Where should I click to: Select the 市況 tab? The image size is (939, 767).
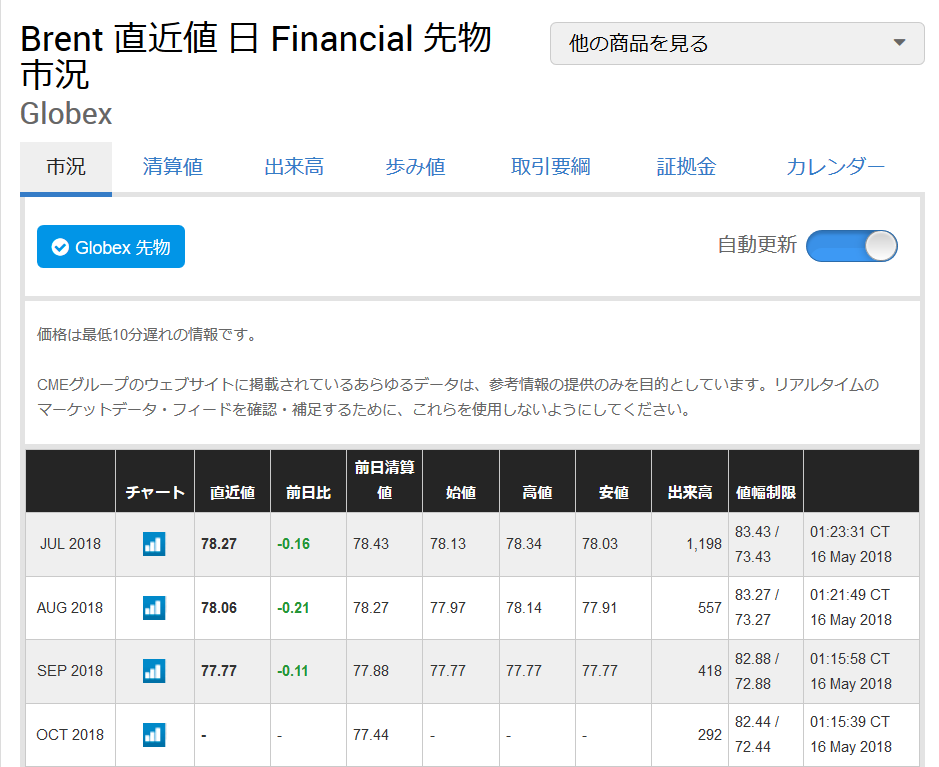pos(66,167)
